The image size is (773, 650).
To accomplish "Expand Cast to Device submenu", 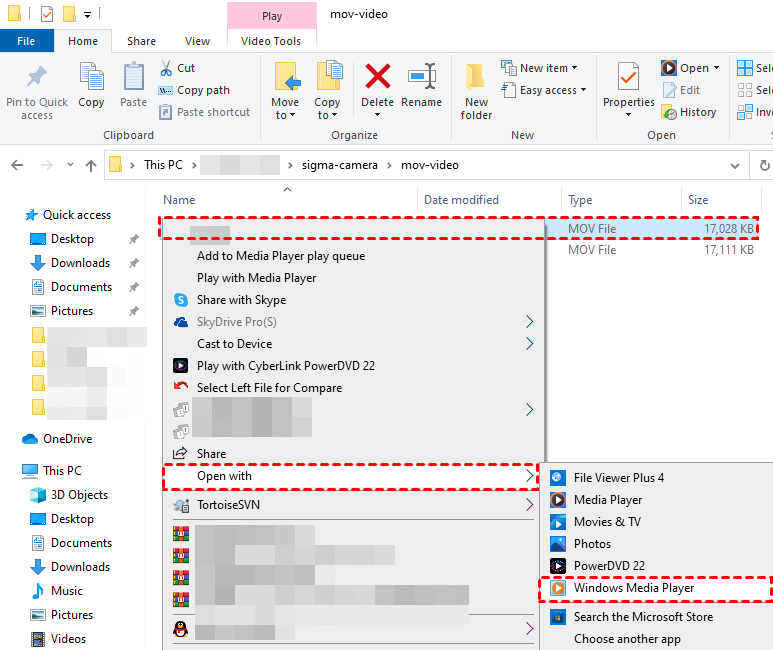I will pyautogui.click(x=529, y=344).
